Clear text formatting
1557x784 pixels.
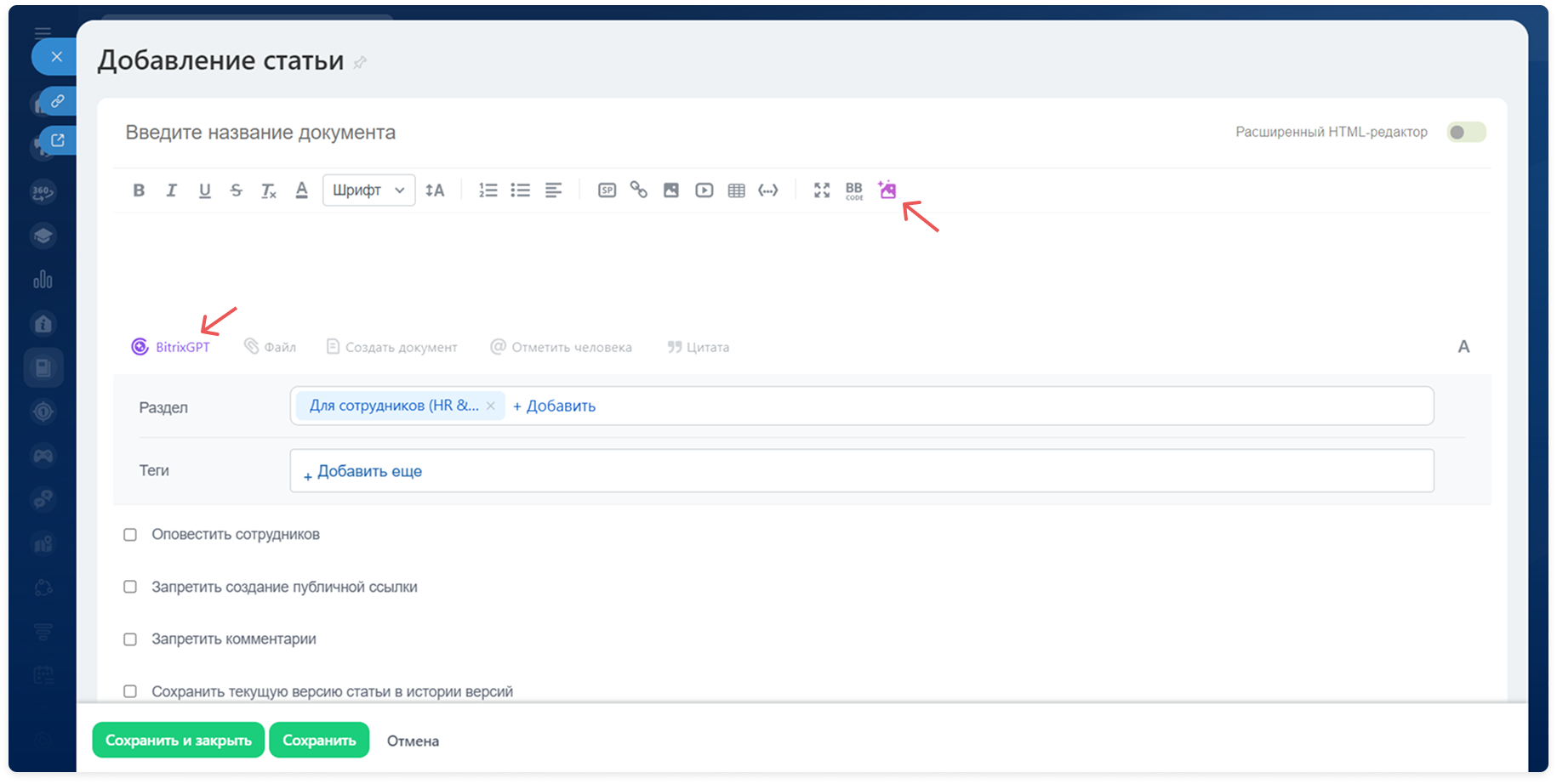(x=269, y=190)
